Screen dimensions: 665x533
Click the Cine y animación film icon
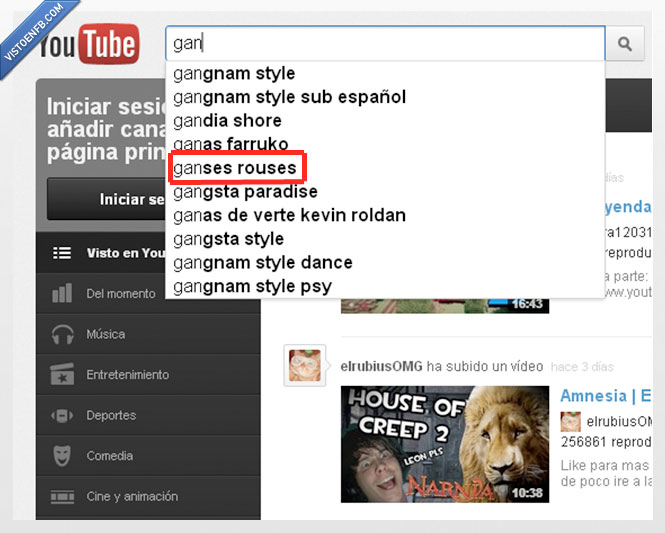tap(62, 497)
